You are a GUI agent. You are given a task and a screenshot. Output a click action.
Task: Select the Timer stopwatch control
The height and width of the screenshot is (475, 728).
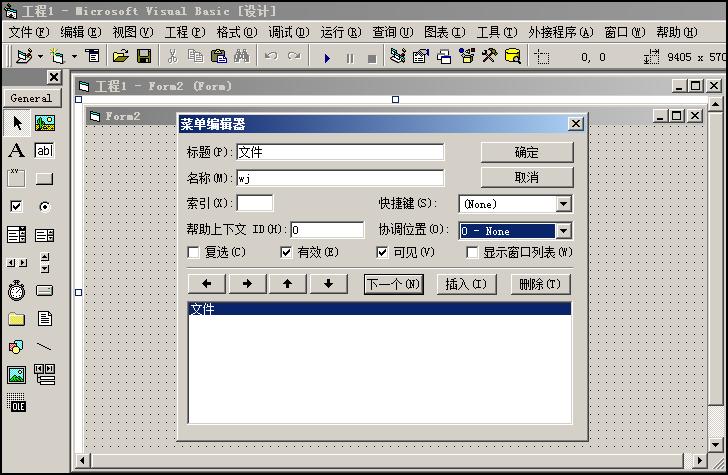pos(17,291)
